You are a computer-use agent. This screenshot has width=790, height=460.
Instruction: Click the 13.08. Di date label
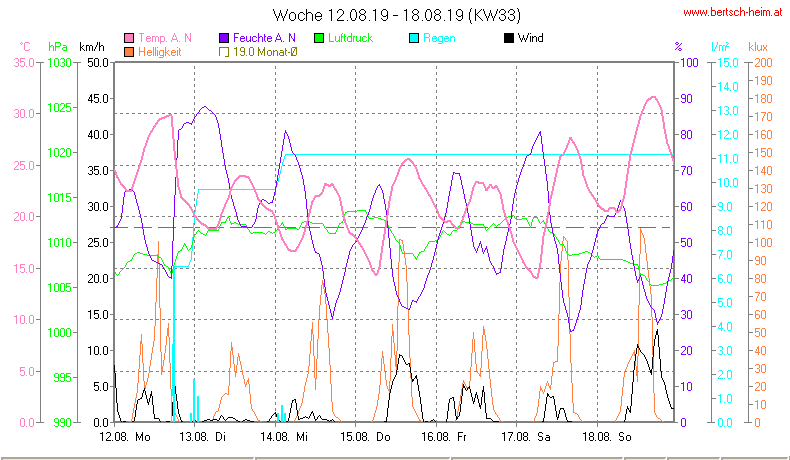[203, 437]
